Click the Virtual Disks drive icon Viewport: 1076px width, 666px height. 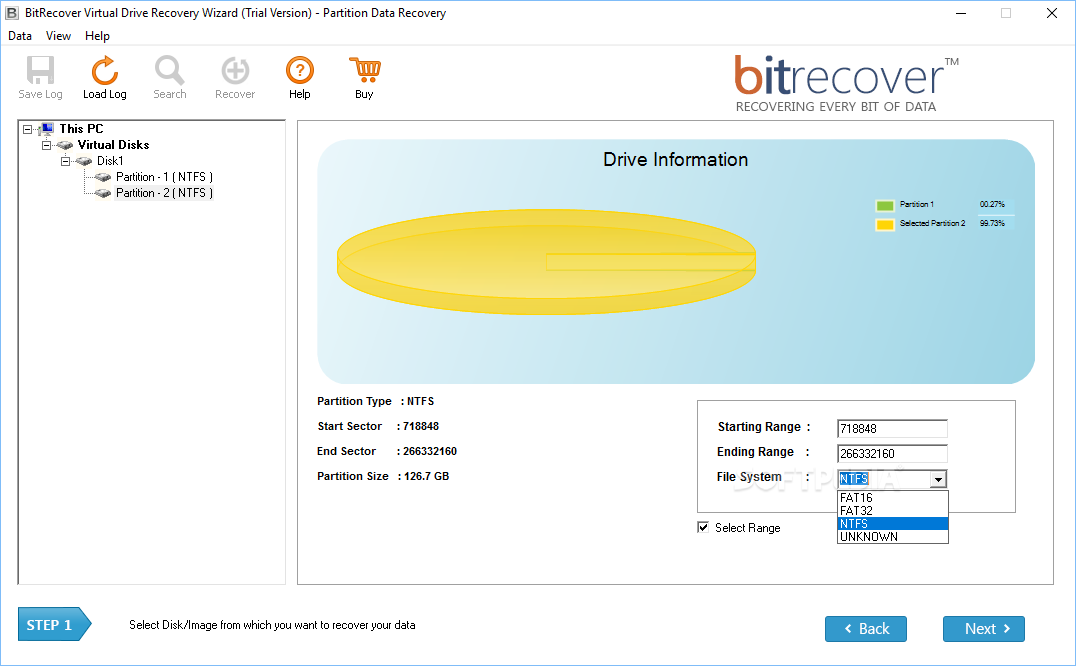[65, 145]
